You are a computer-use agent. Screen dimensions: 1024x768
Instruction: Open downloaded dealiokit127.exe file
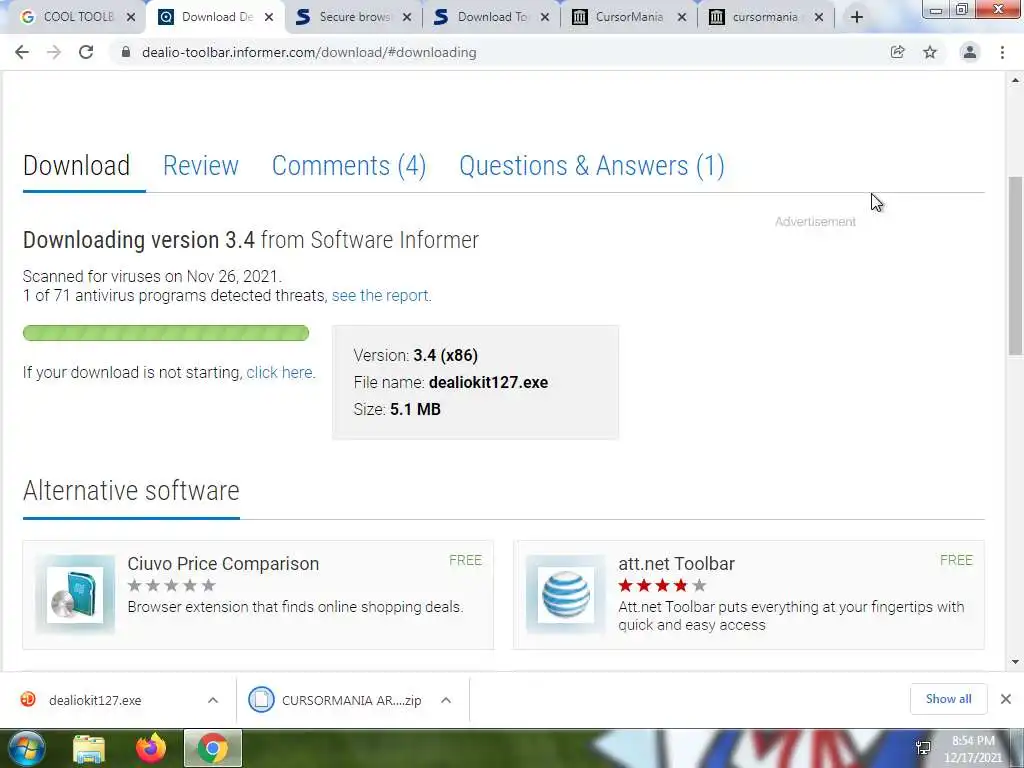coord(95,700)
